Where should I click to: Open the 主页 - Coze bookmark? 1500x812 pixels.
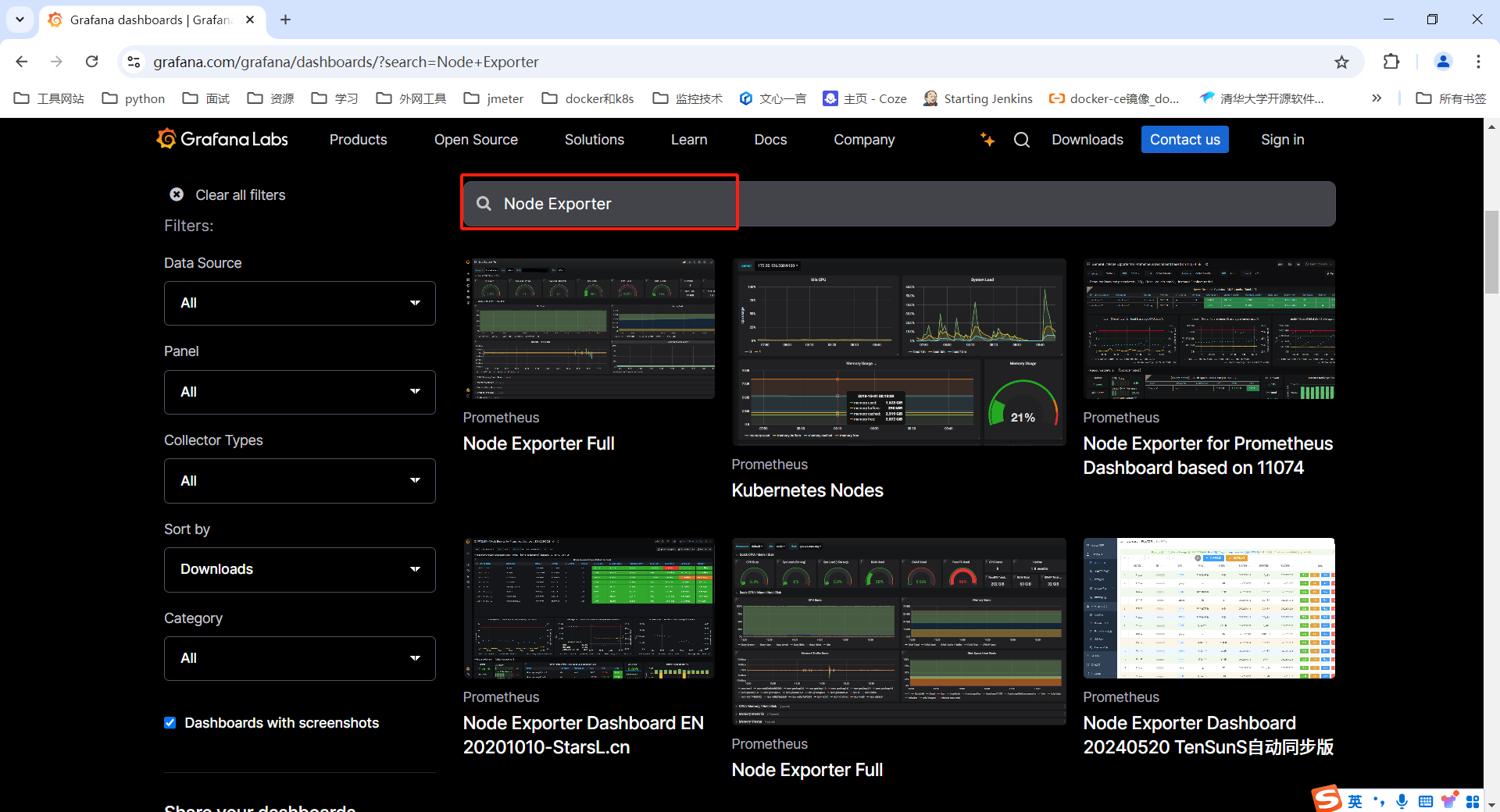coord(865,98)
